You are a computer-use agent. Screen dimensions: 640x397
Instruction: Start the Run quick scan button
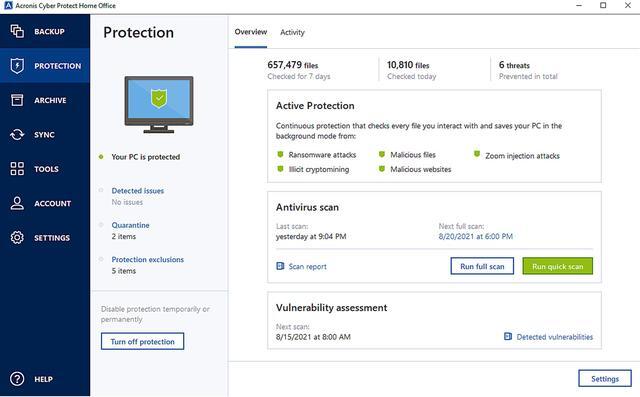click(x=558, y=266)
